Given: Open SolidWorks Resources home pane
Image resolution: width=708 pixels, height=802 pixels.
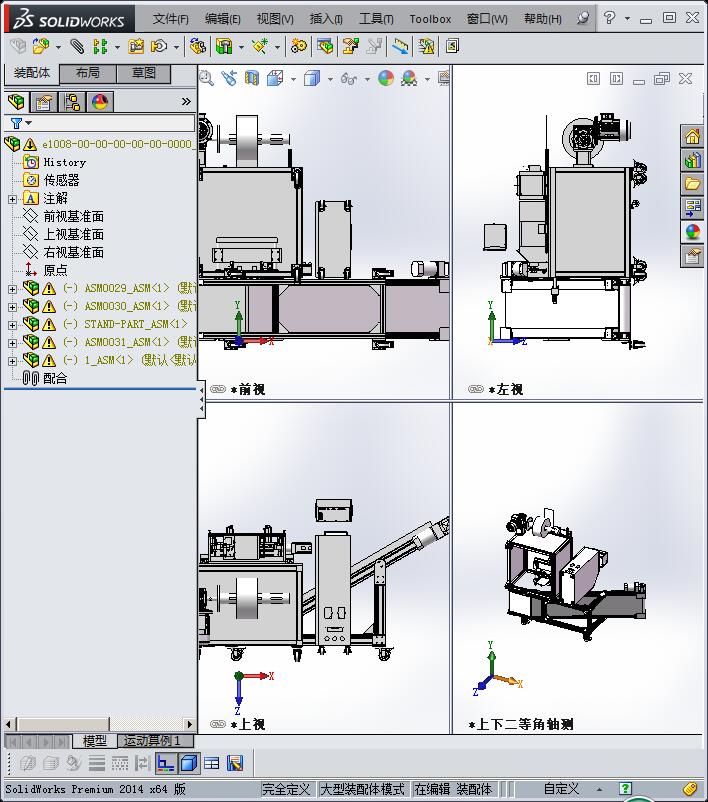Looking at the screenshot, I should coord(692,136).
